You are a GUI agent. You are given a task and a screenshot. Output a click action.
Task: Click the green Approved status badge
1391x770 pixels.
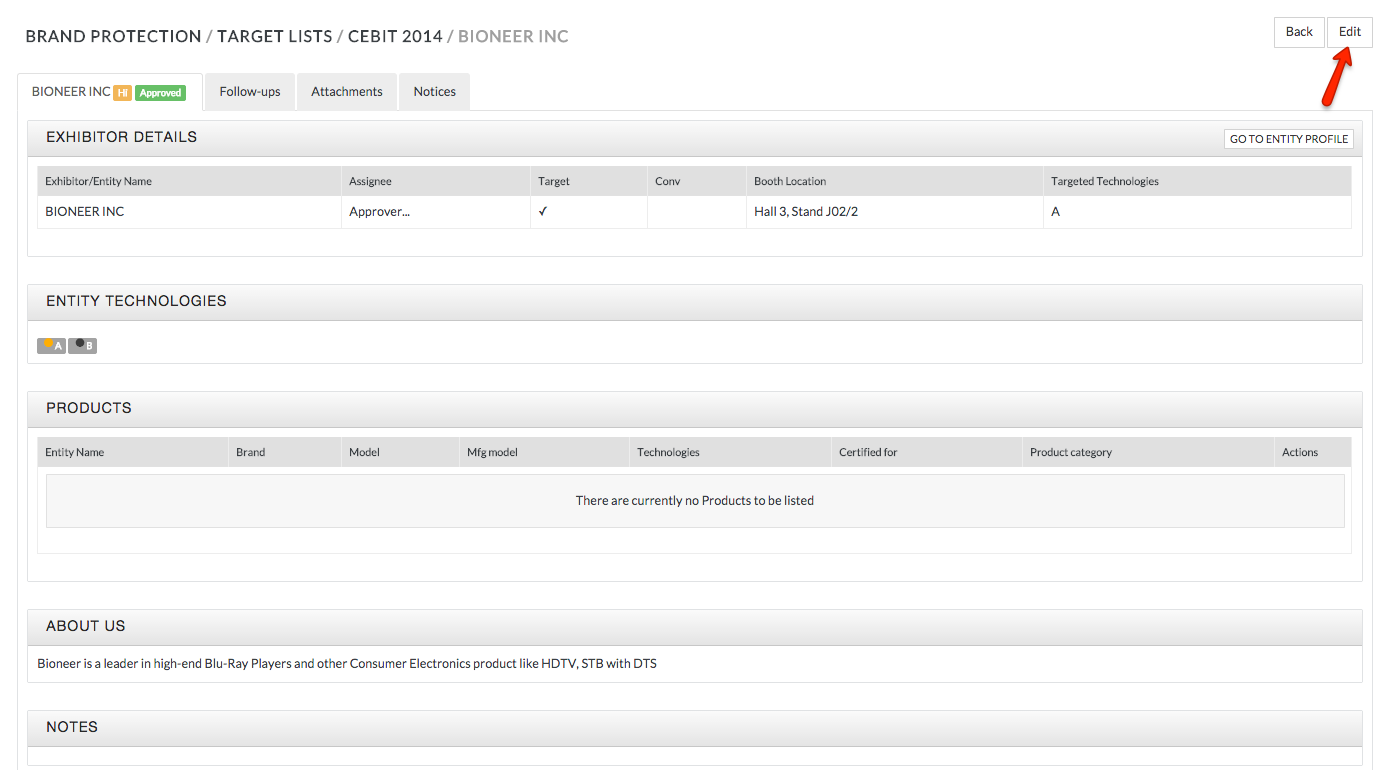pyautogui.click(x=160, y=92)
